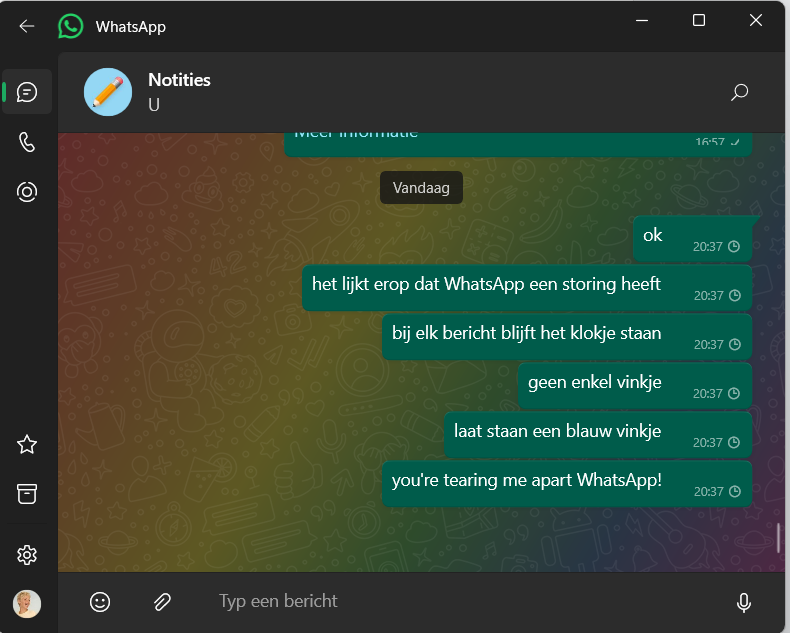Screen dimensions: 790x633
Task: Click clock icon on 'geen enkel vinkje' message
Action: 734,393
